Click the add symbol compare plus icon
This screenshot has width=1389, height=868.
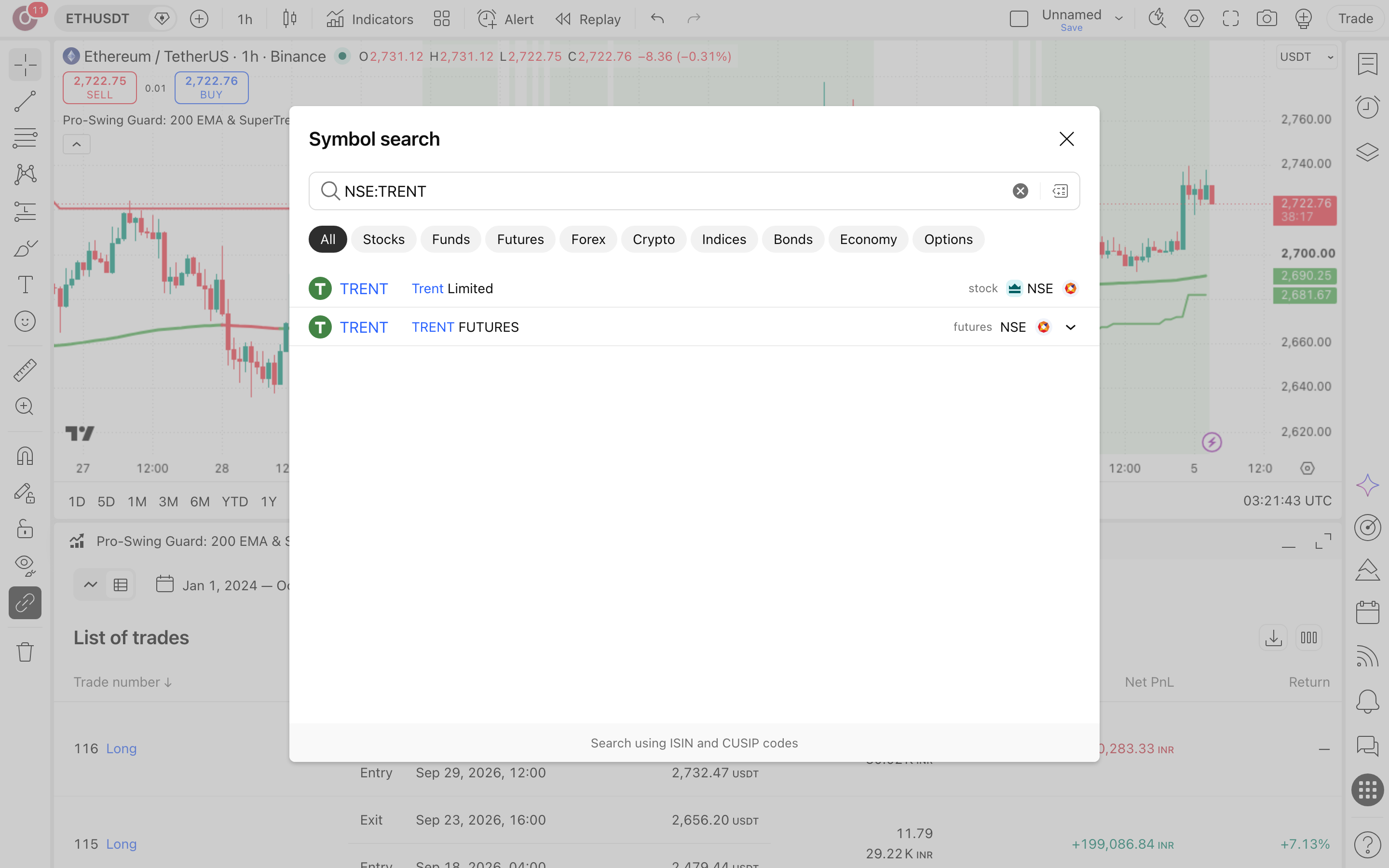199,19
